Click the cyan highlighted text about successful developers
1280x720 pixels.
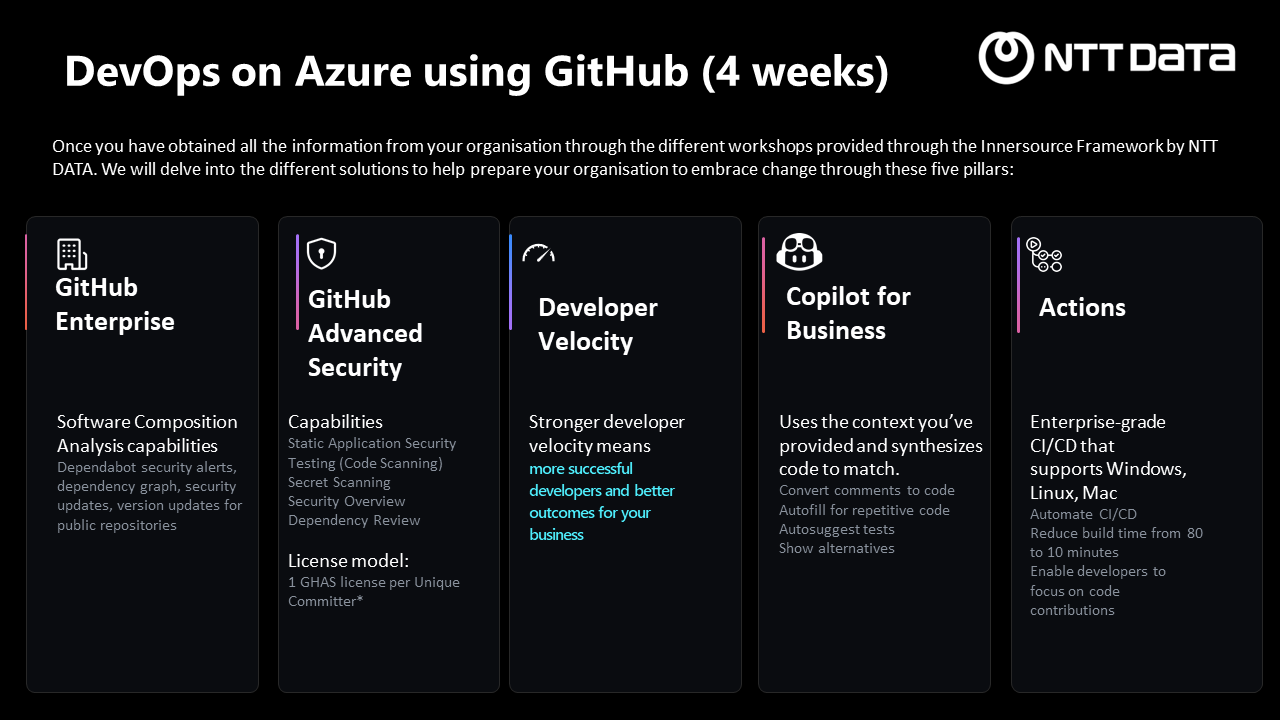(602, 501)
